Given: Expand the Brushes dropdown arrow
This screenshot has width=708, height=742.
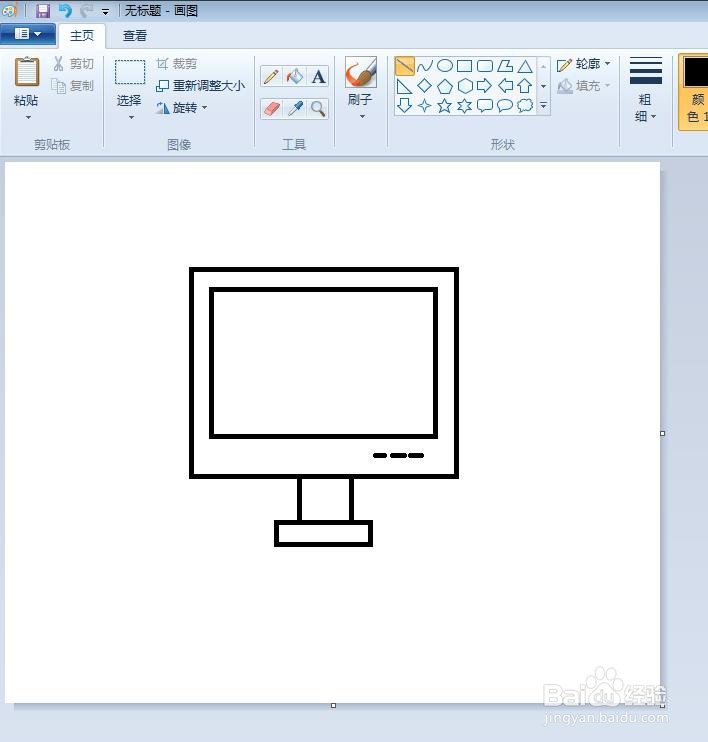Looking at the screenshot, I should [362, 116].
